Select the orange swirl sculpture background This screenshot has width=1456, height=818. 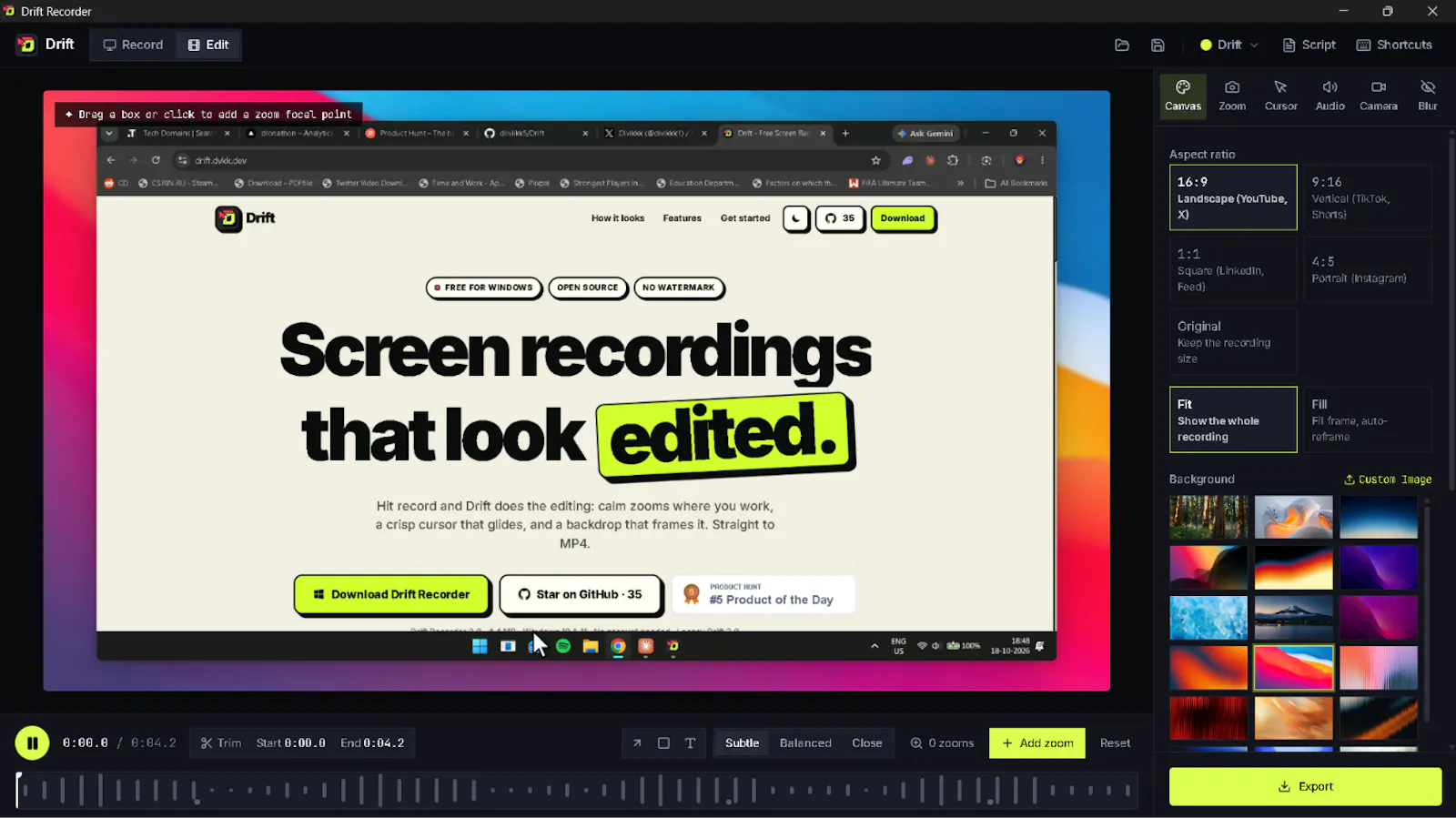[1293, 517]
